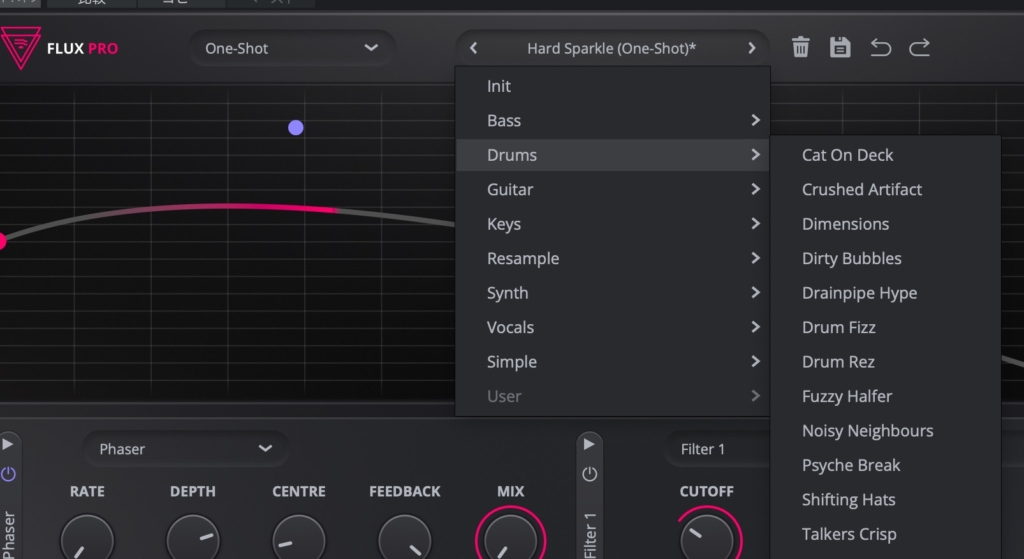
Task: Select the Drum Fizz preset
Action: [x=838, y=327]
